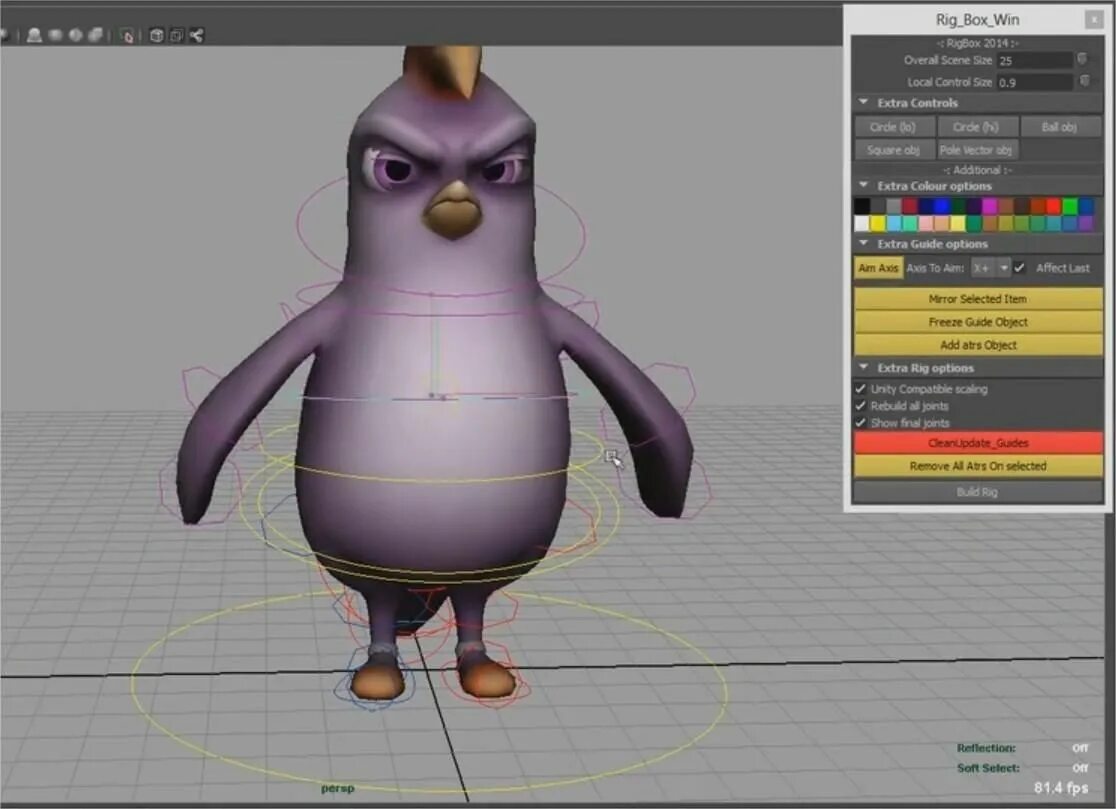Viewport: 1116px width, 809px height.
Task: Pick the light blue swatch in bottom row
Action: (x=894, y=223)
